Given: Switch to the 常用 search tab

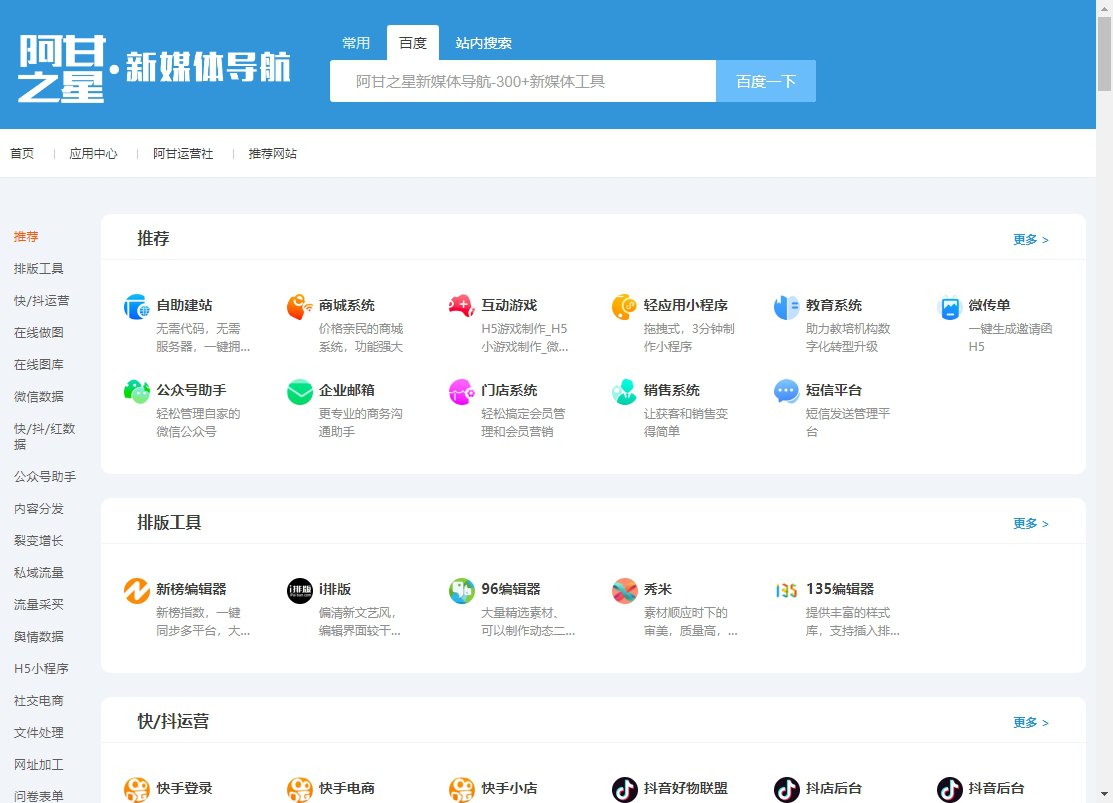Looking at the screenshot, I should pyautogui.click(x=356, y=43).
